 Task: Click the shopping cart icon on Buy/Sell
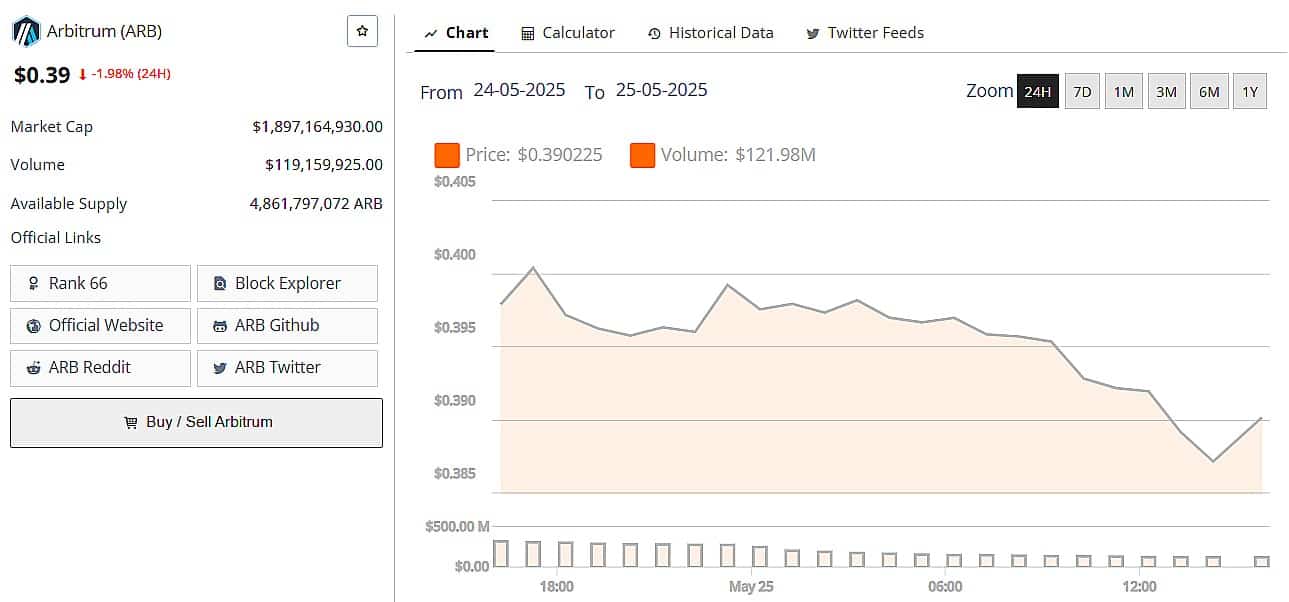130,422
